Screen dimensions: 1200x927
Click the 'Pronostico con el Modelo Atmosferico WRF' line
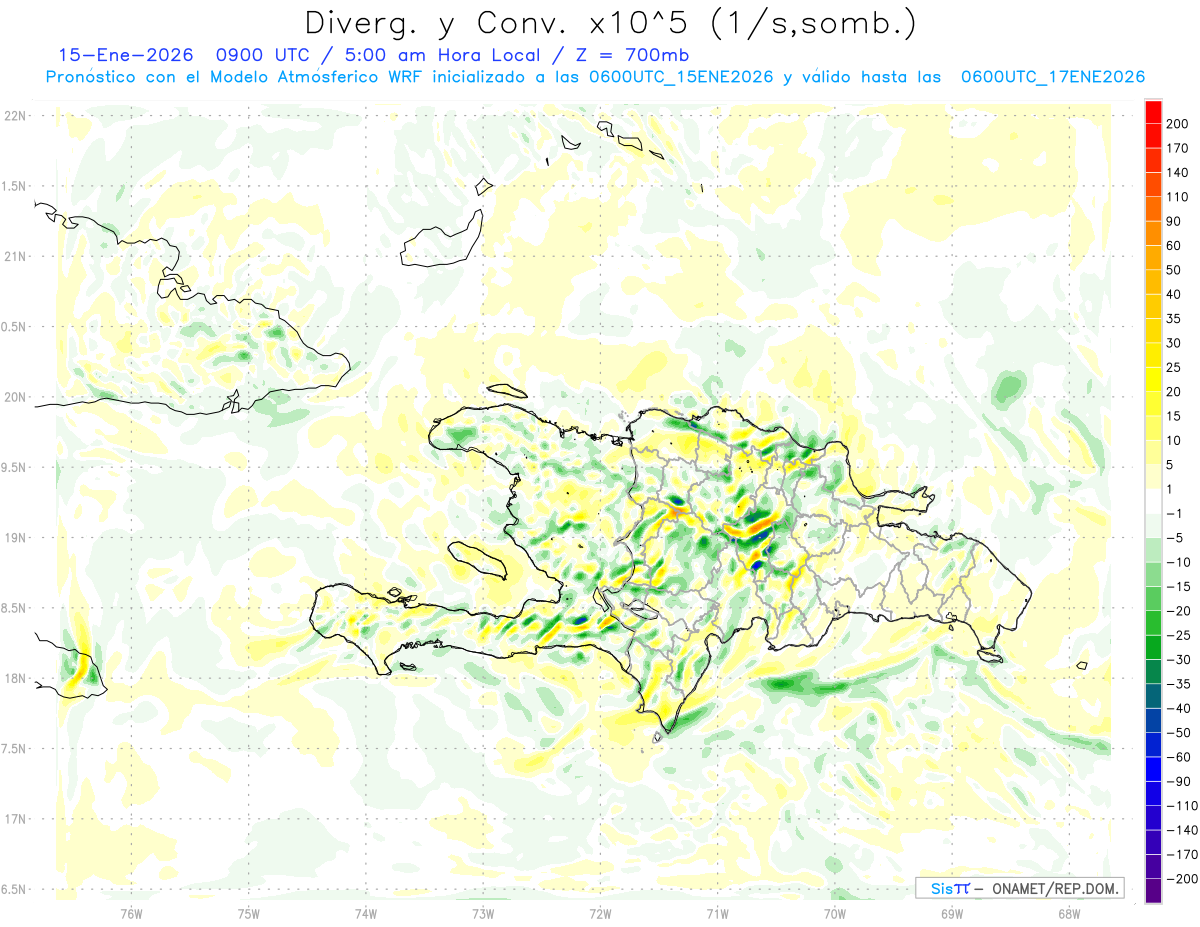[x=235, y=77]
